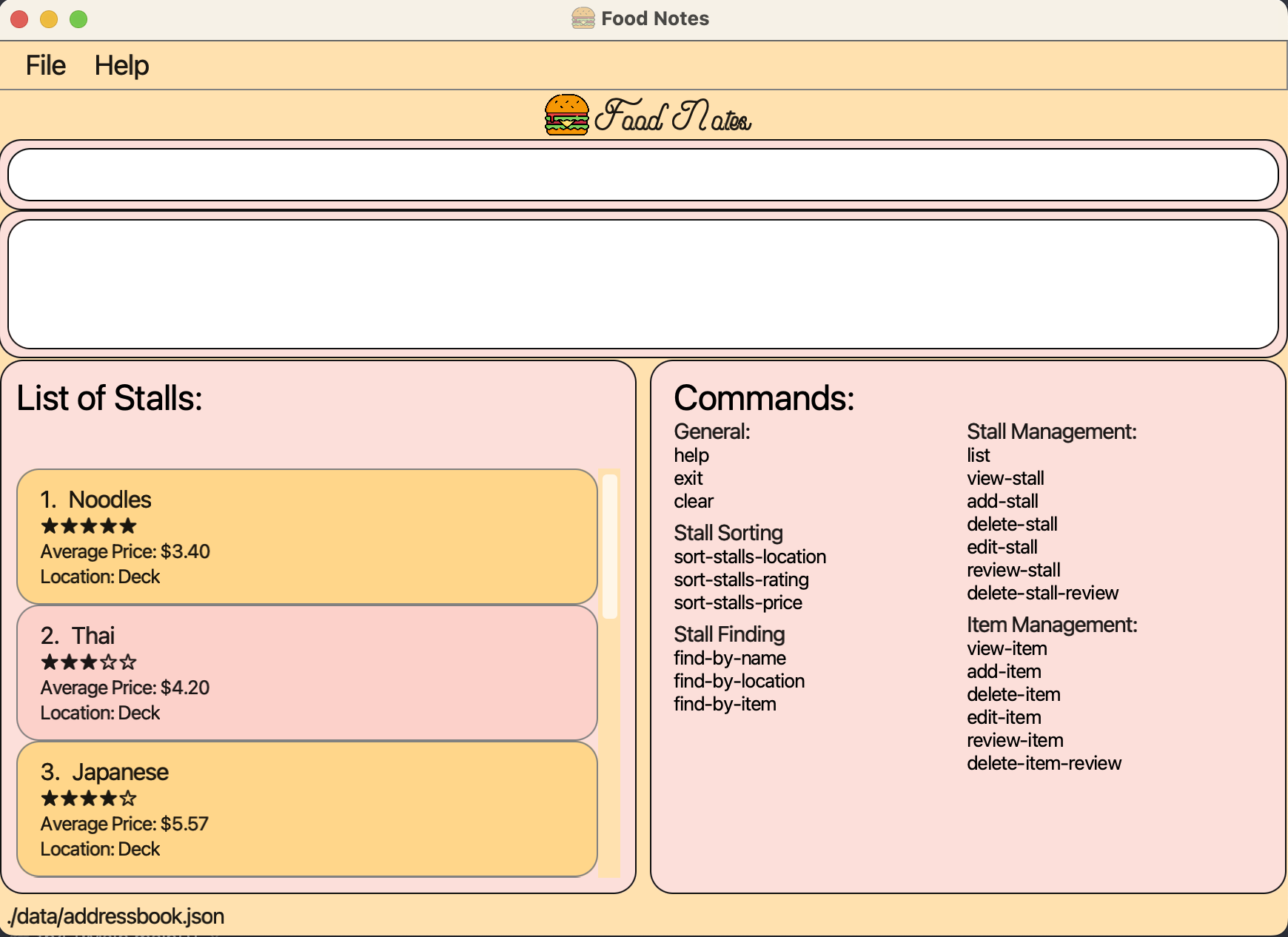1288x937 pixels.
Task: Click the three-star rating of Thai
Action: (x=89, y=662)
